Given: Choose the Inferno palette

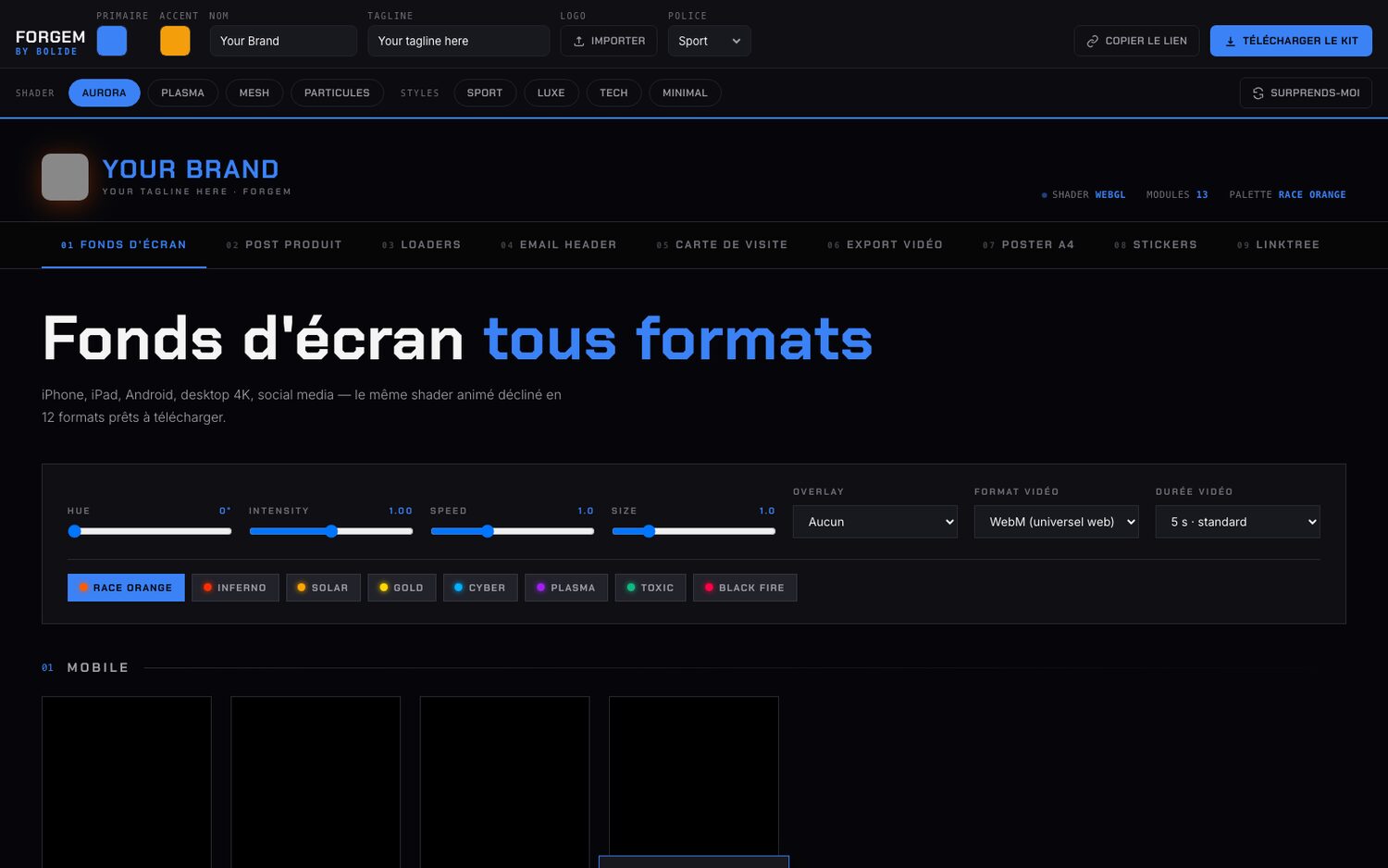Looking at the screenshot, I should [235, 588].
